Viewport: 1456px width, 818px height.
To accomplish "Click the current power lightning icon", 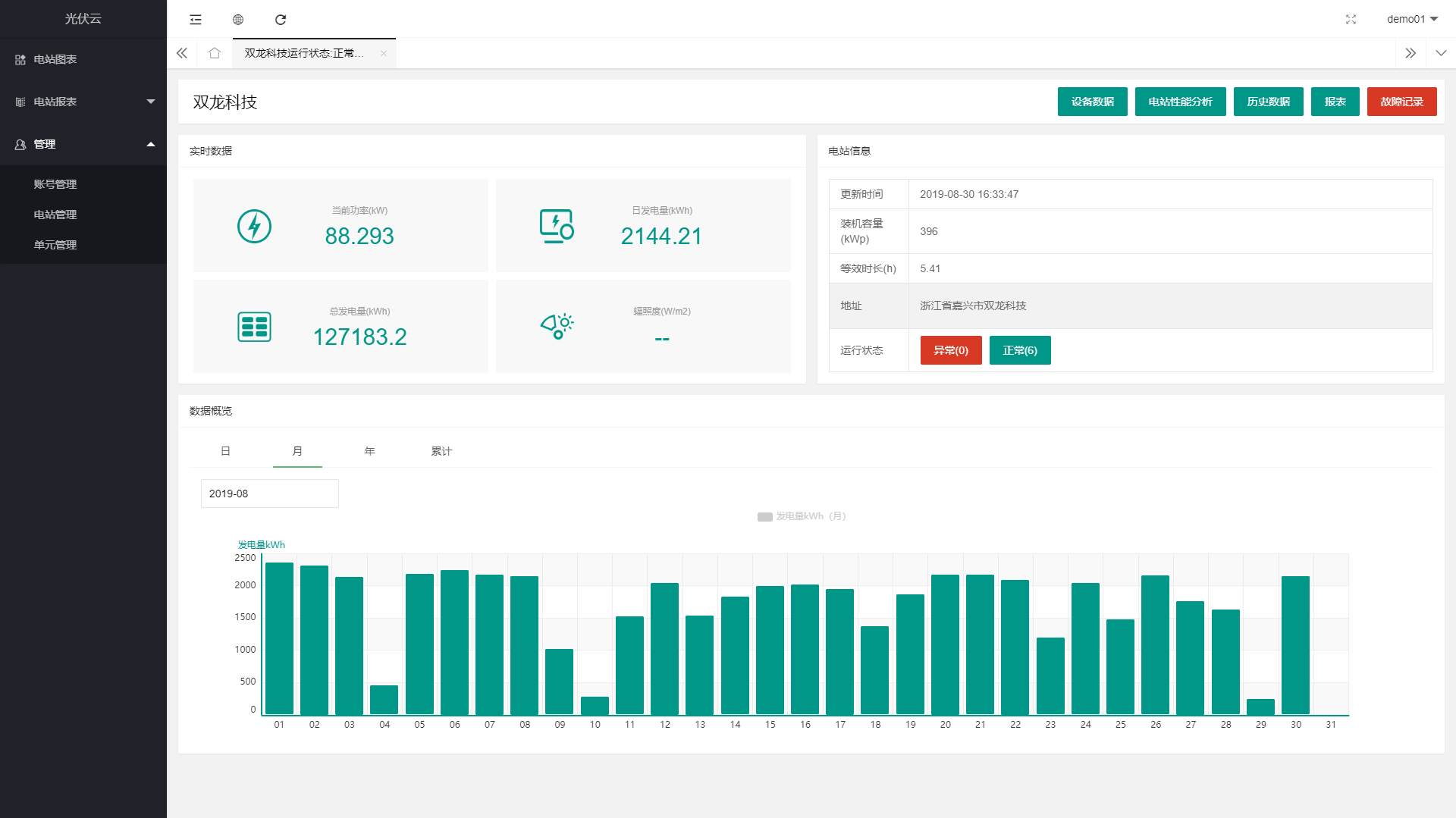I will [x=254, y=226].
